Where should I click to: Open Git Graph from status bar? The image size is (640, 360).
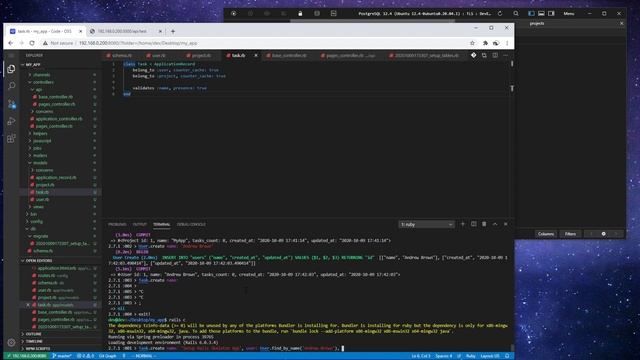(x=108, y=356)
